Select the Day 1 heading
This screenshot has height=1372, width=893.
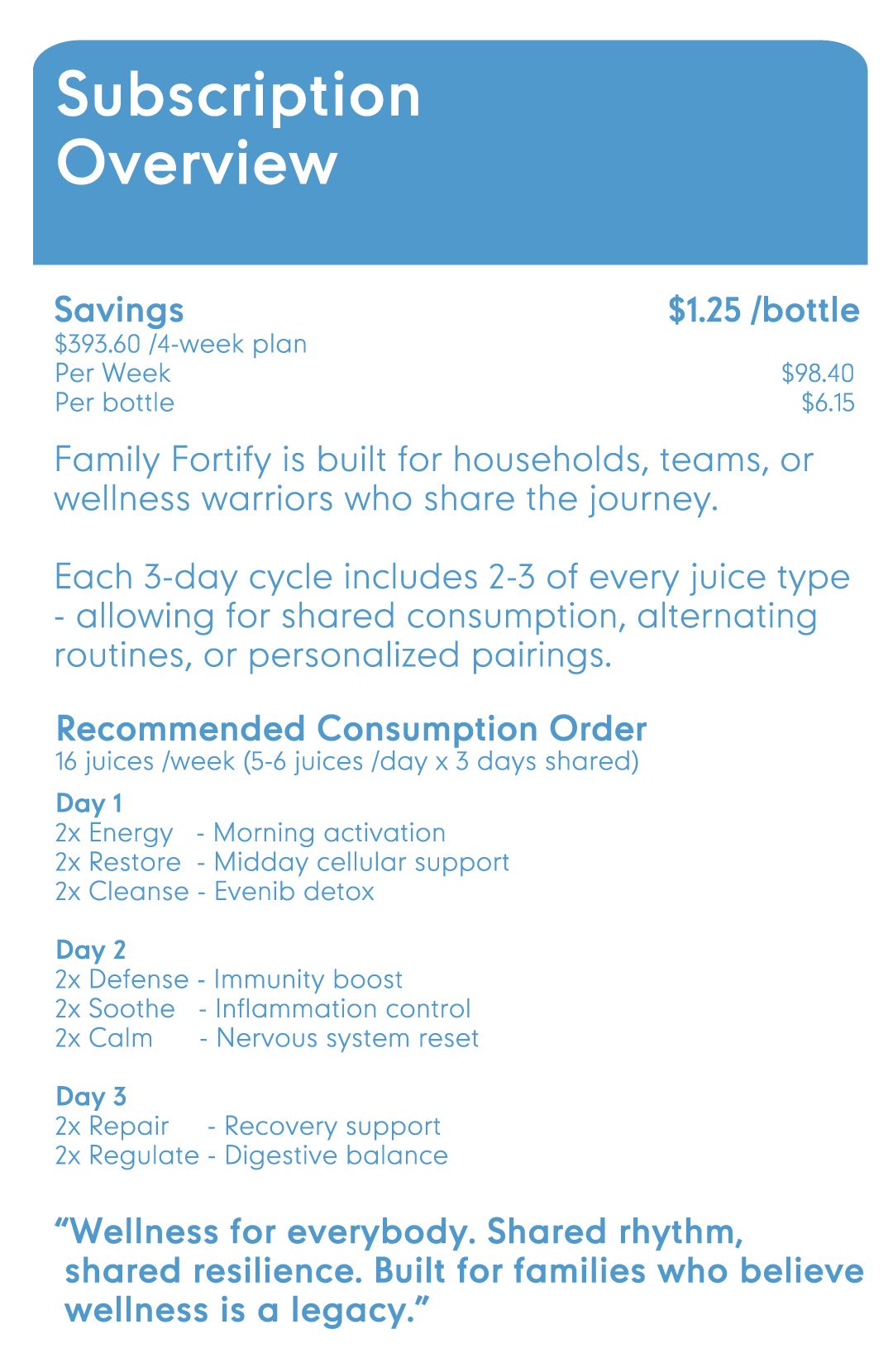[88, 803]
